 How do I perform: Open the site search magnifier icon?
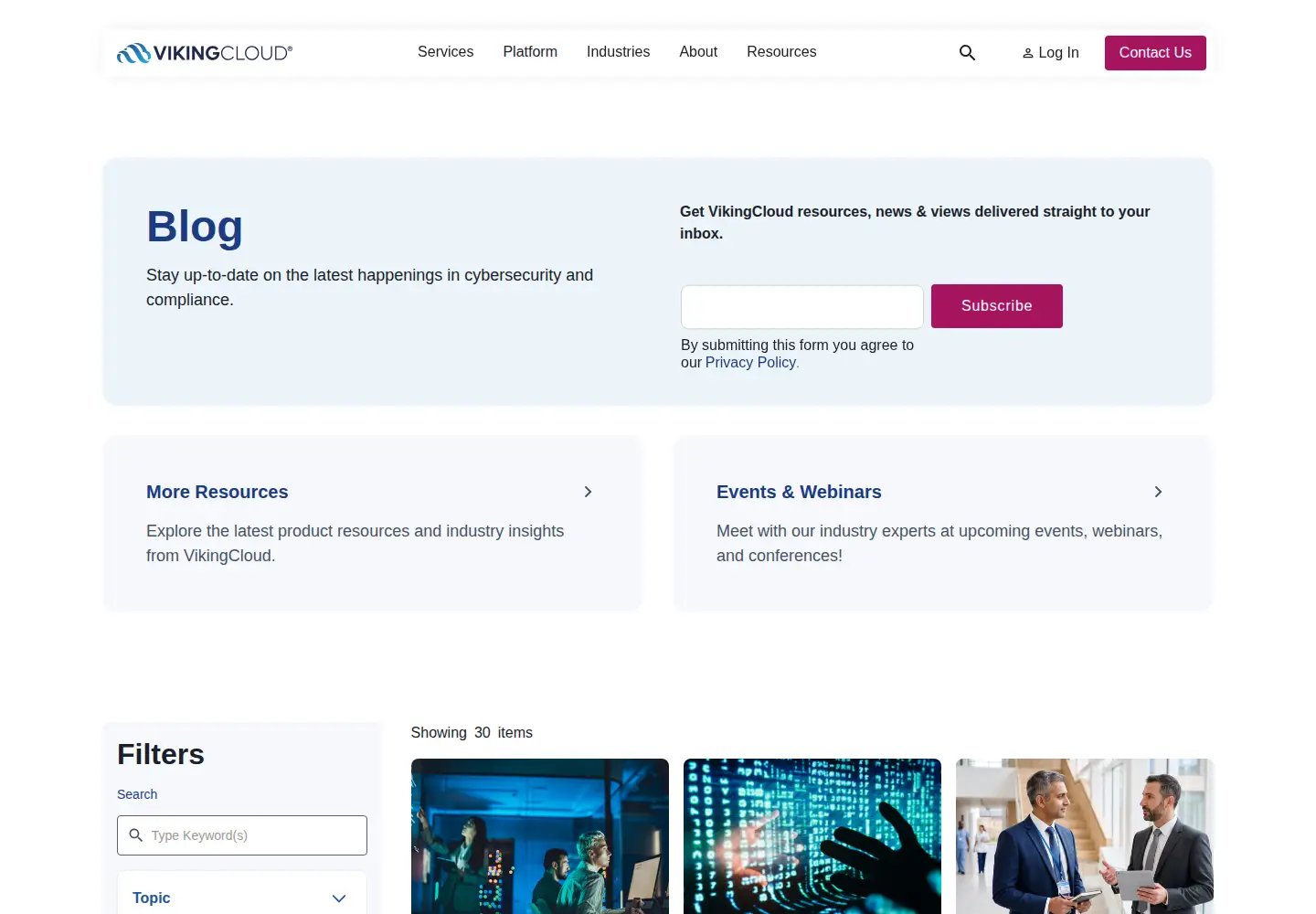coord(967,53)
